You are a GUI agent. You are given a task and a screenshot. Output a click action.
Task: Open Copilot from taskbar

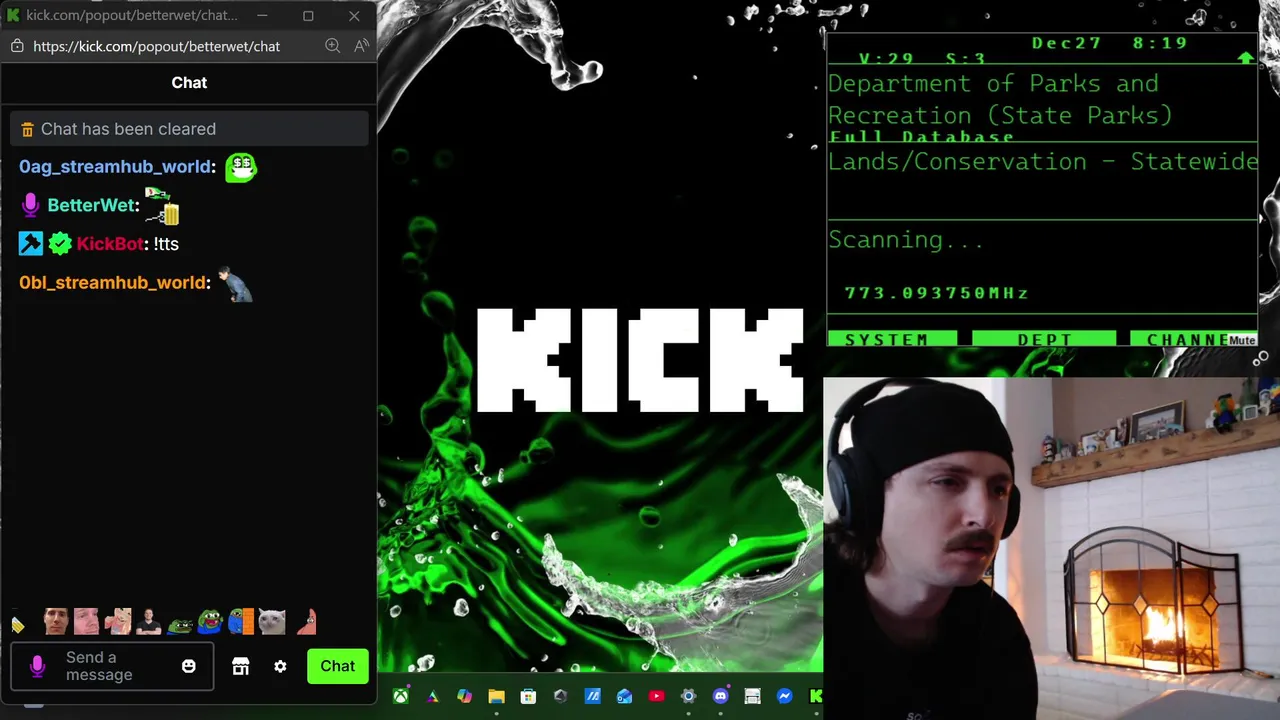464,696
